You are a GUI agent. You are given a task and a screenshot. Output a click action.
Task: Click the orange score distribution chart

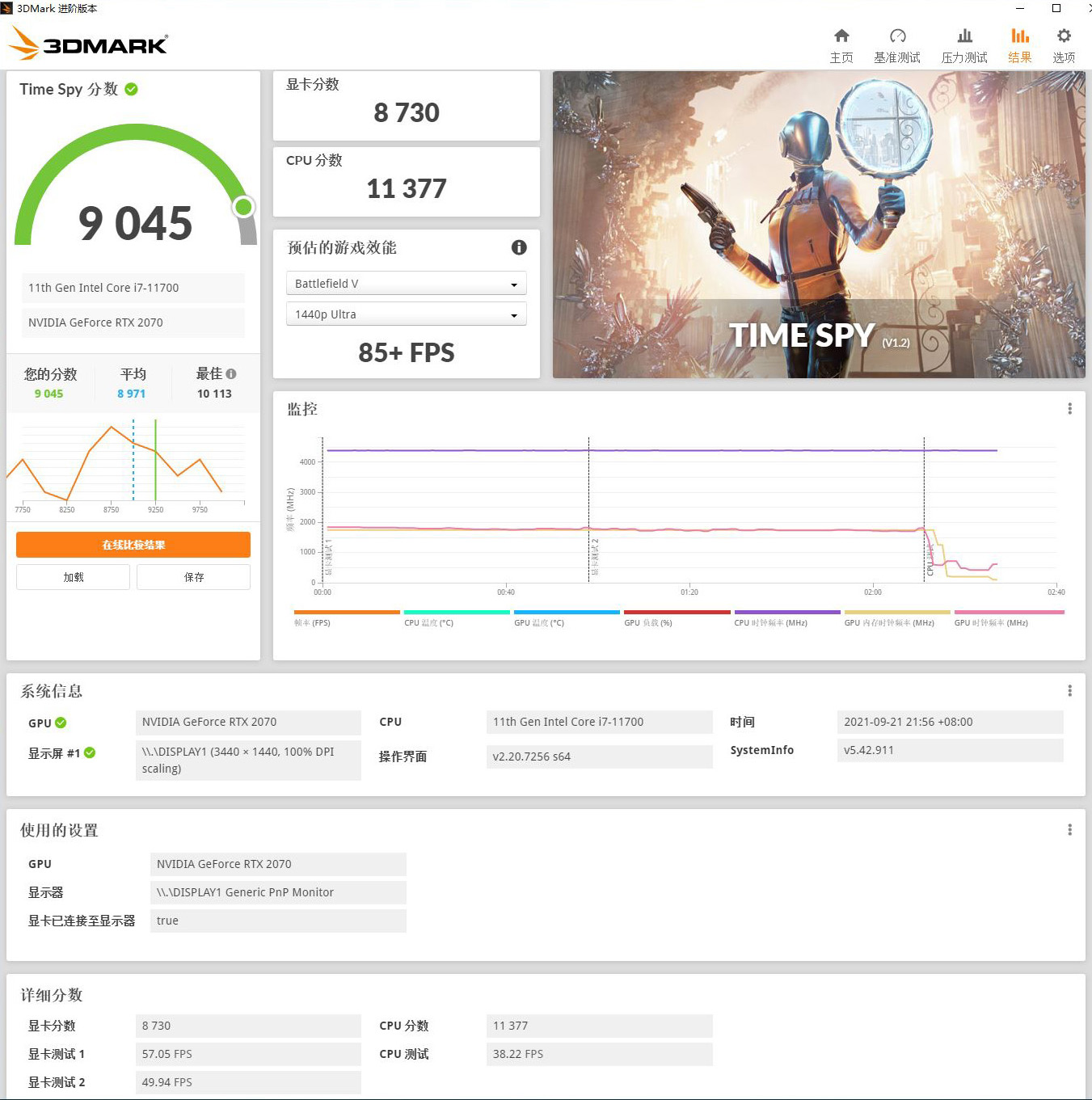tap(126, 466)
